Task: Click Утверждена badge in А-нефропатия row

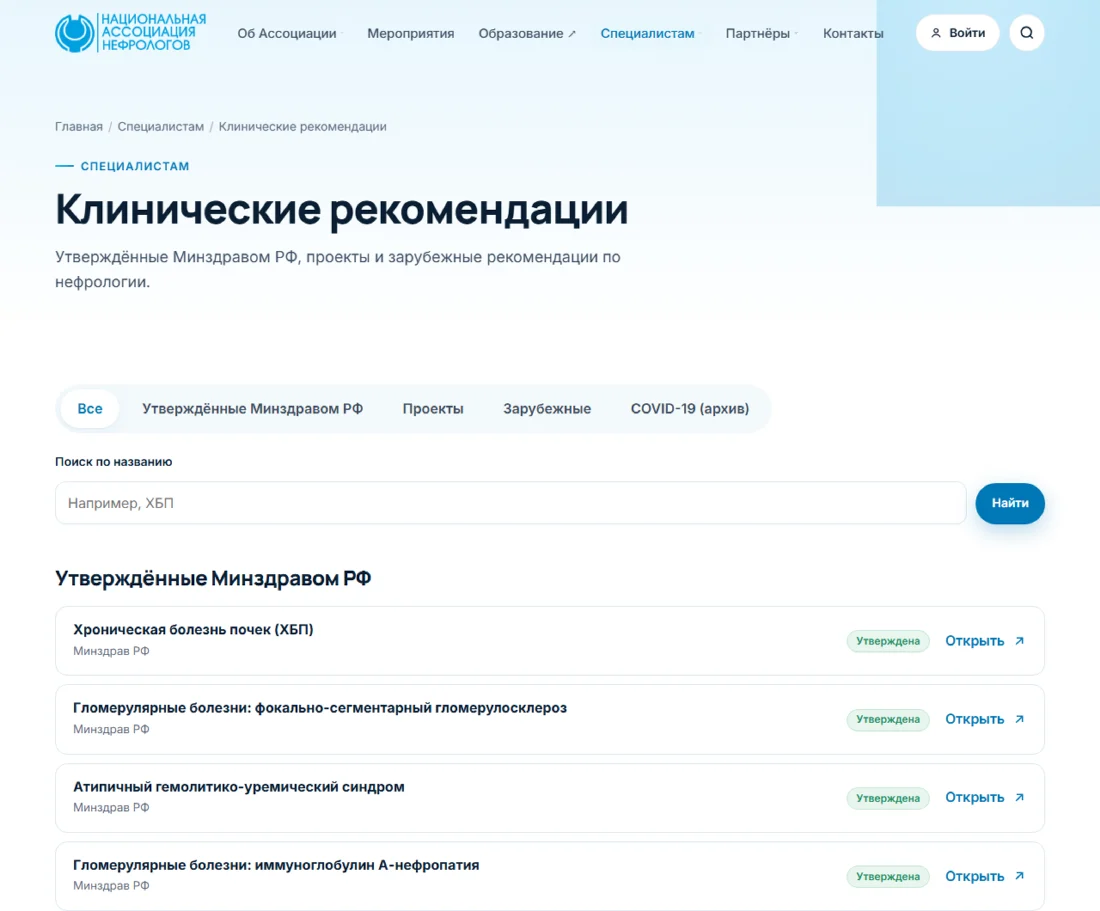Action: click(887, 877)
